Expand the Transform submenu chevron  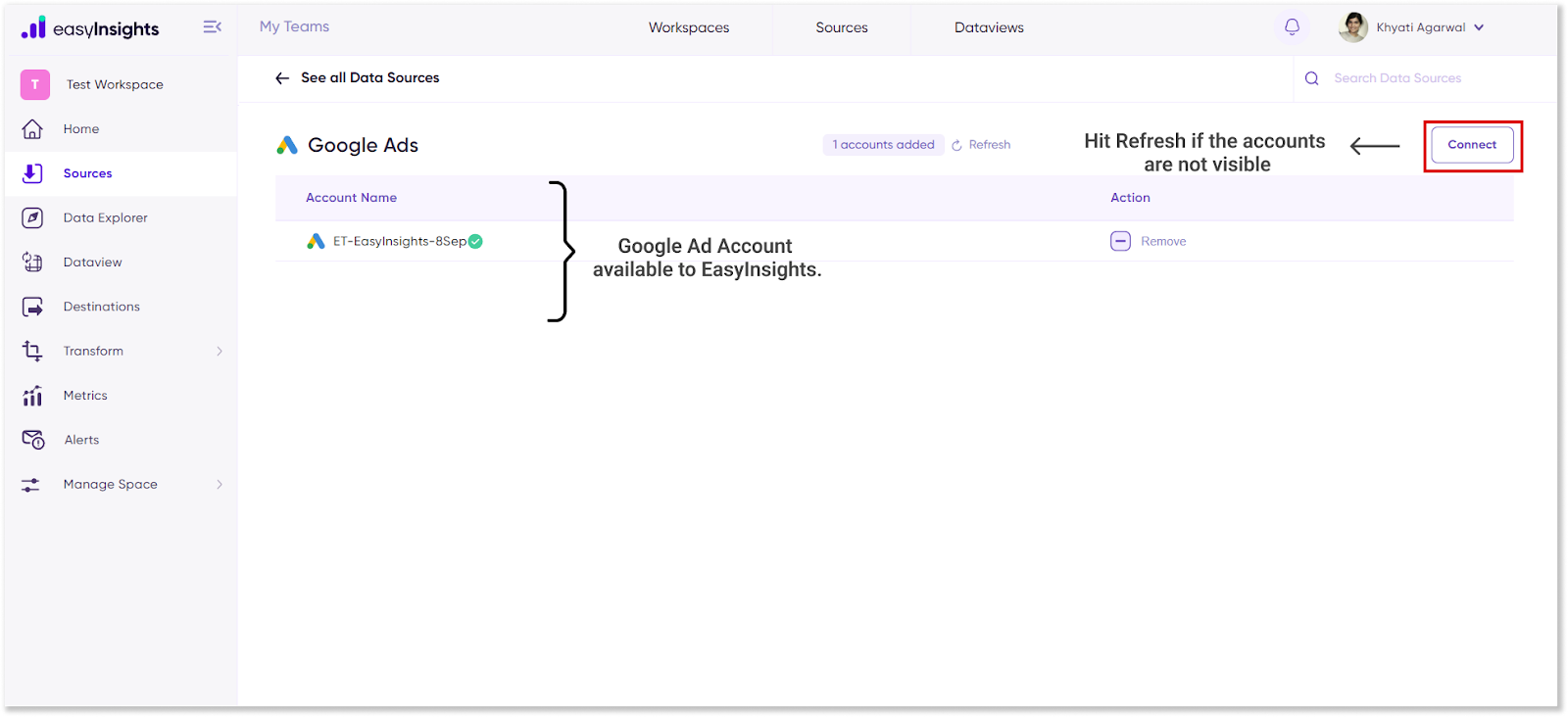220,351
